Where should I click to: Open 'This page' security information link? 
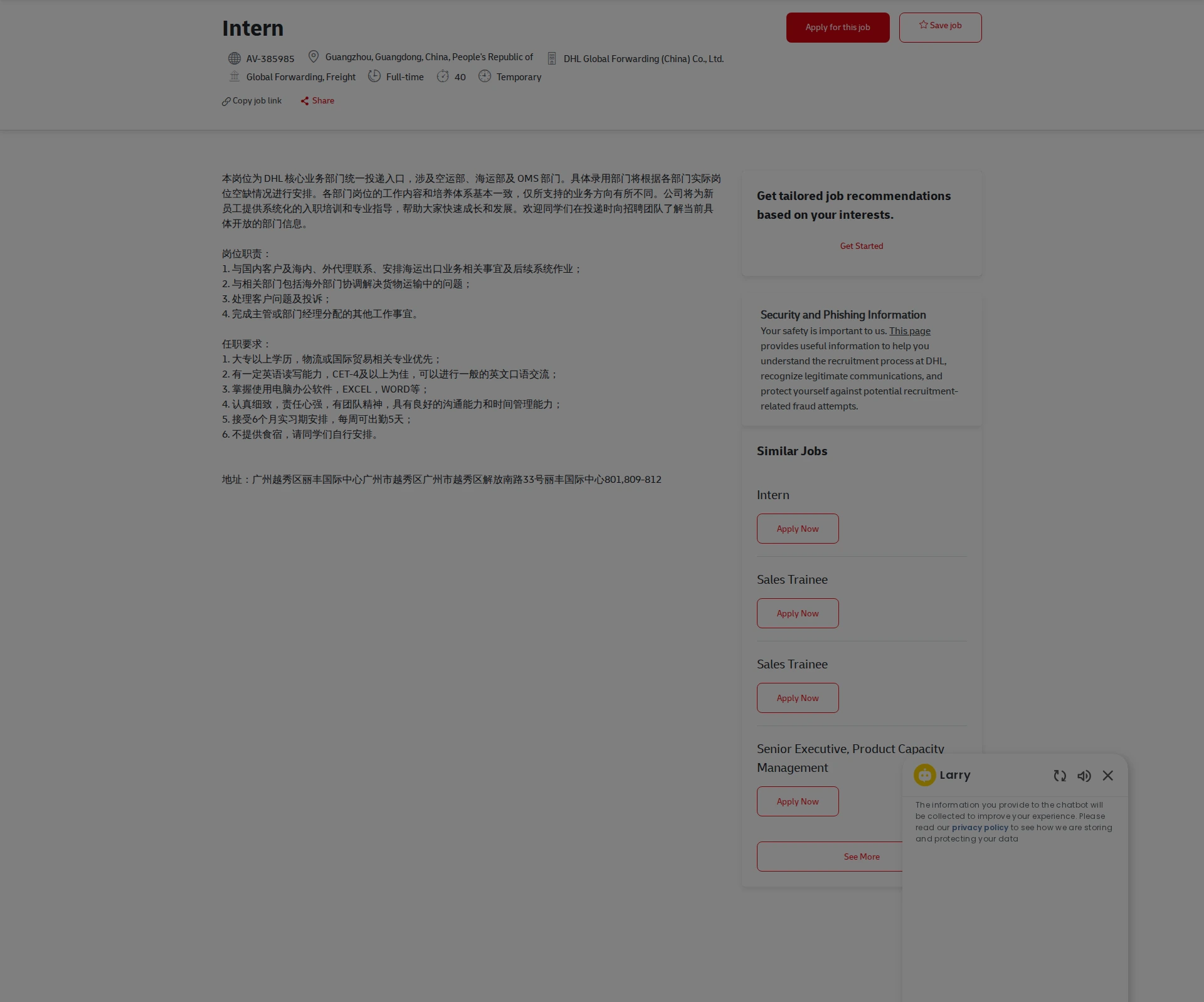pos(910,331)
